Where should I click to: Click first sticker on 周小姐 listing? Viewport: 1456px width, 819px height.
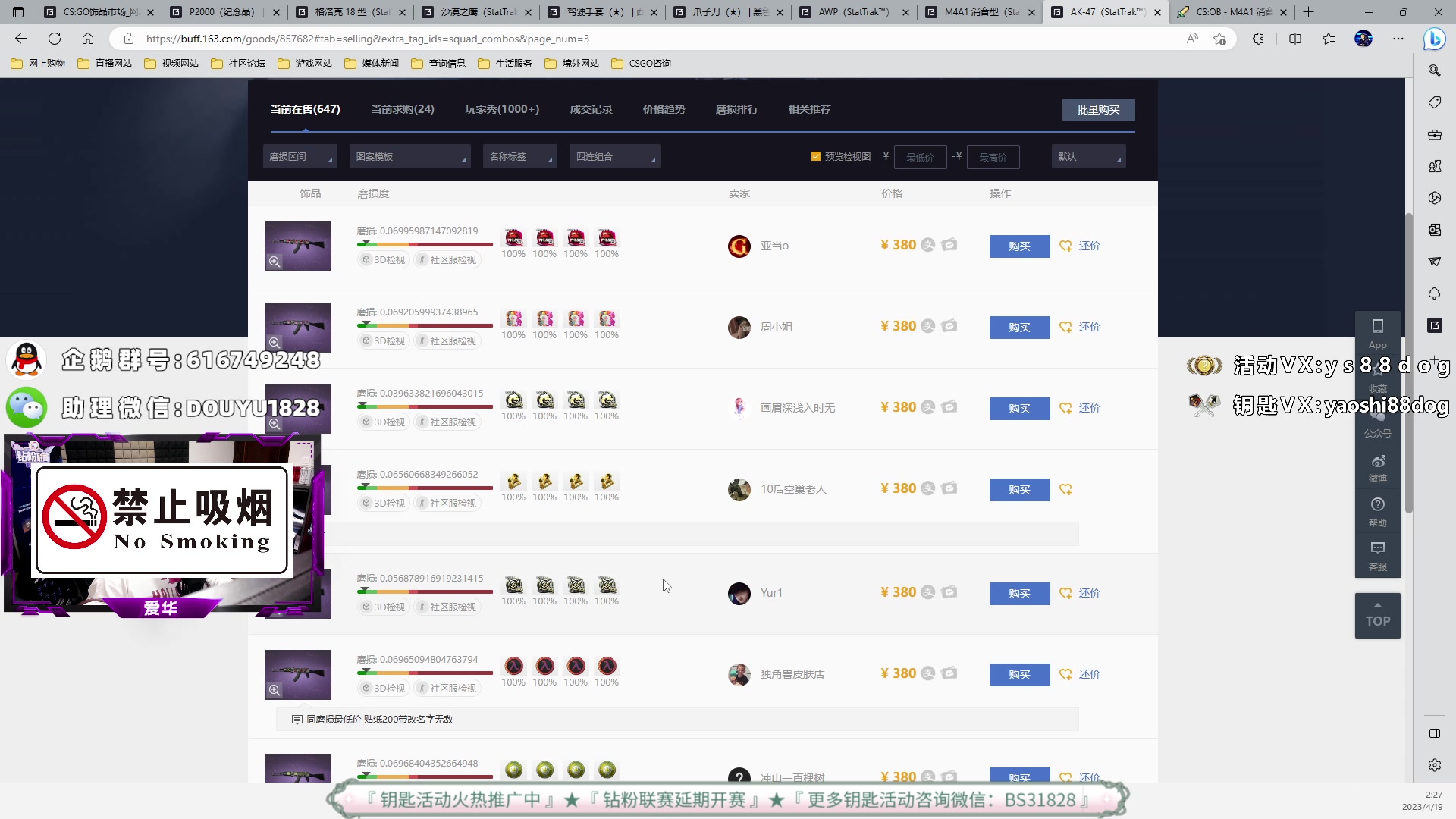[513, 319]
